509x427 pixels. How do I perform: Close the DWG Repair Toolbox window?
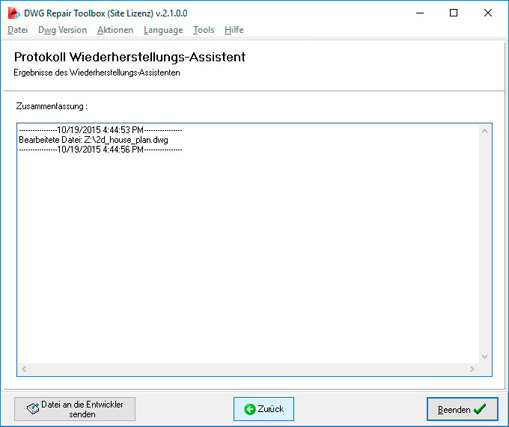(488, 13)
